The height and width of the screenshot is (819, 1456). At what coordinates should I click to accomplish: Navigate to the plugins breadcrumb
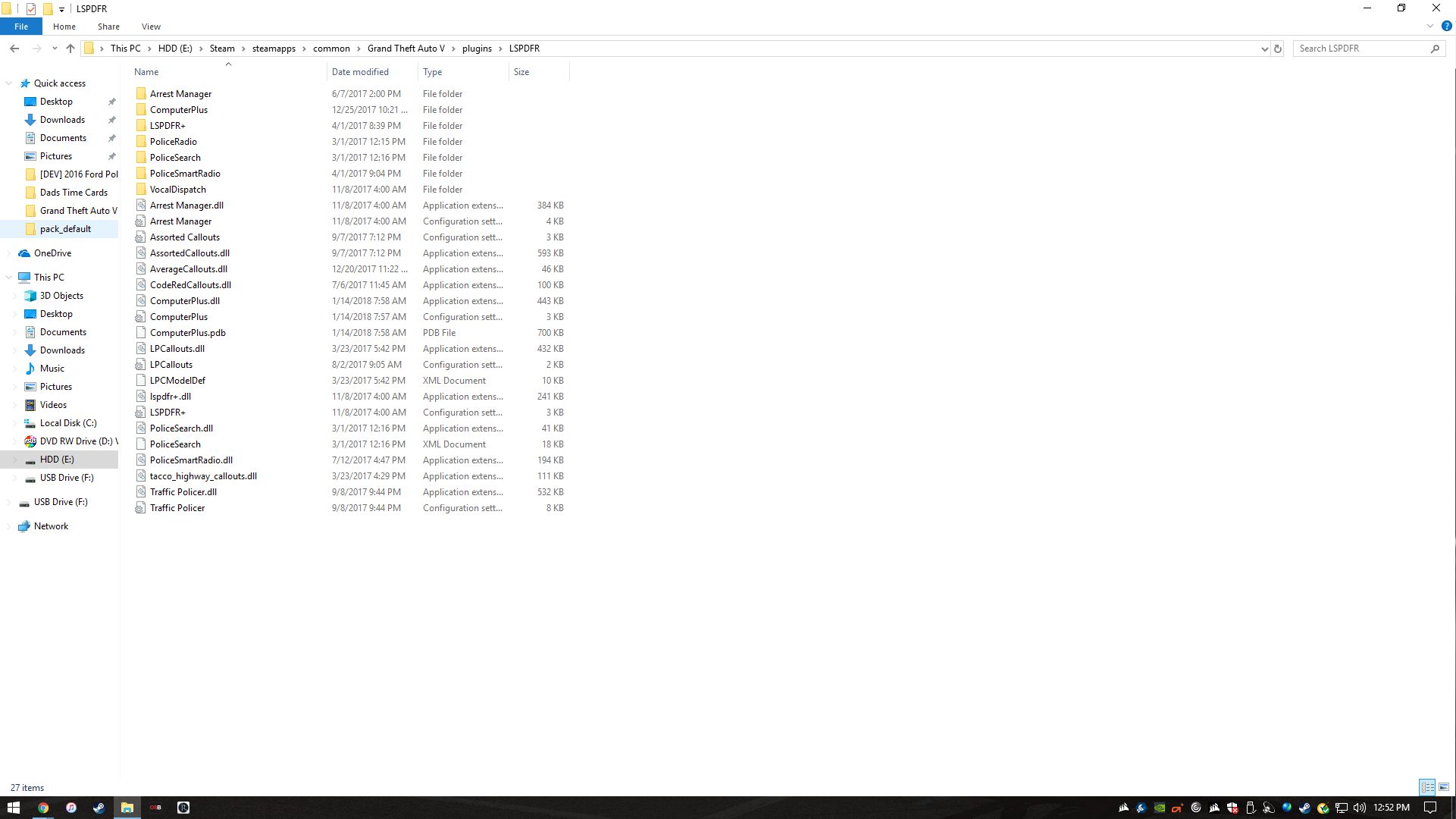[x=477, y=49]
